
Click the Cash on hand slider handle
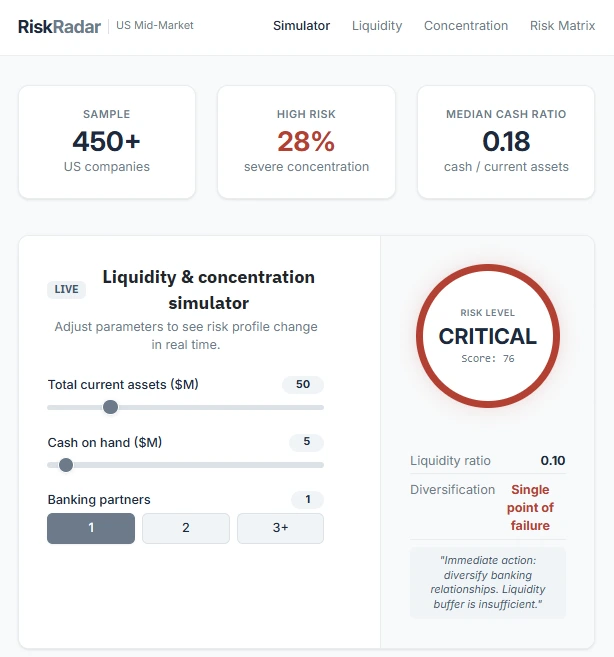(66, 465)
